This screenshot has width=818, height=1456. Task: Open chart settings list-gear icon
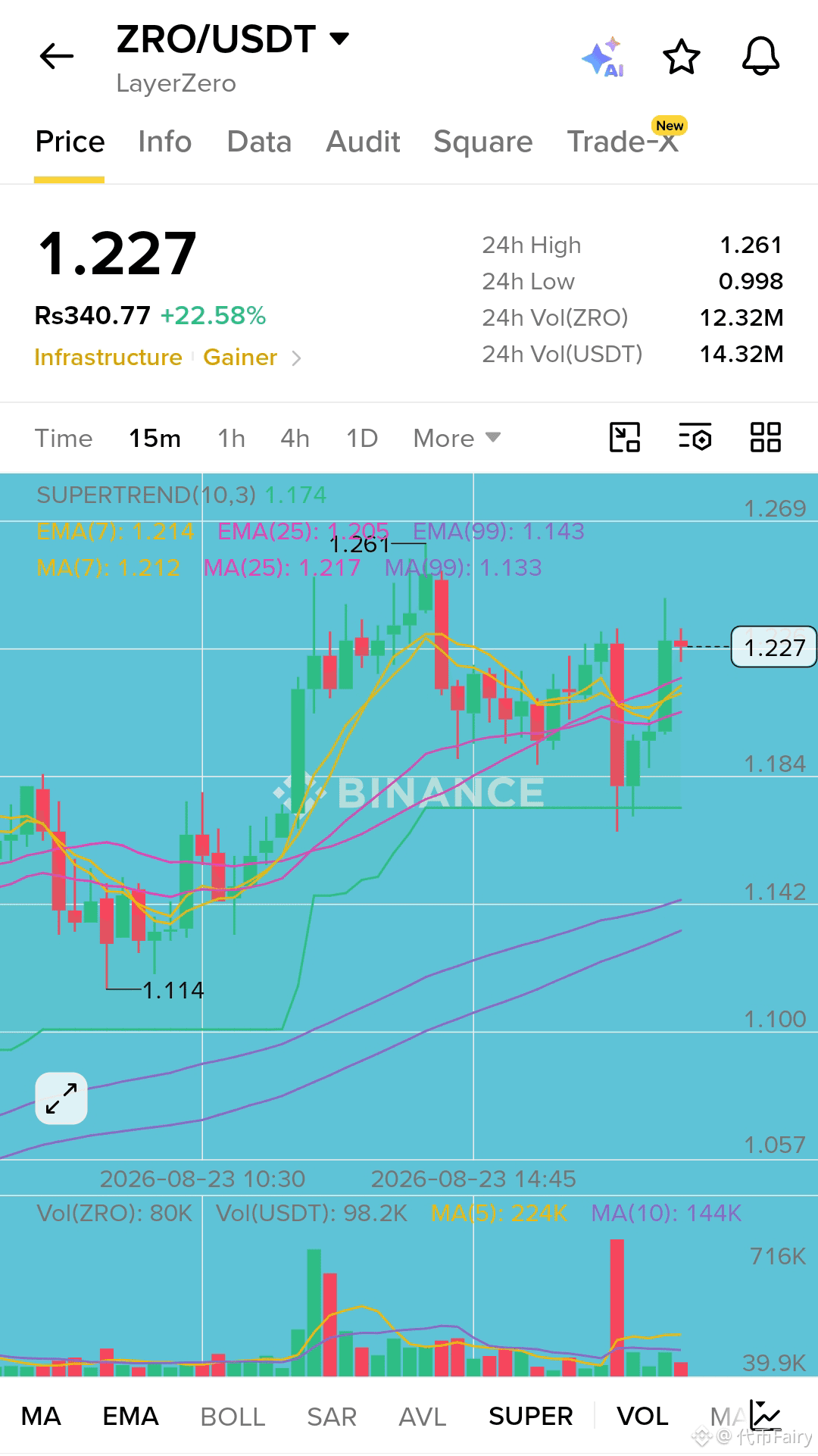coord(695,437)
